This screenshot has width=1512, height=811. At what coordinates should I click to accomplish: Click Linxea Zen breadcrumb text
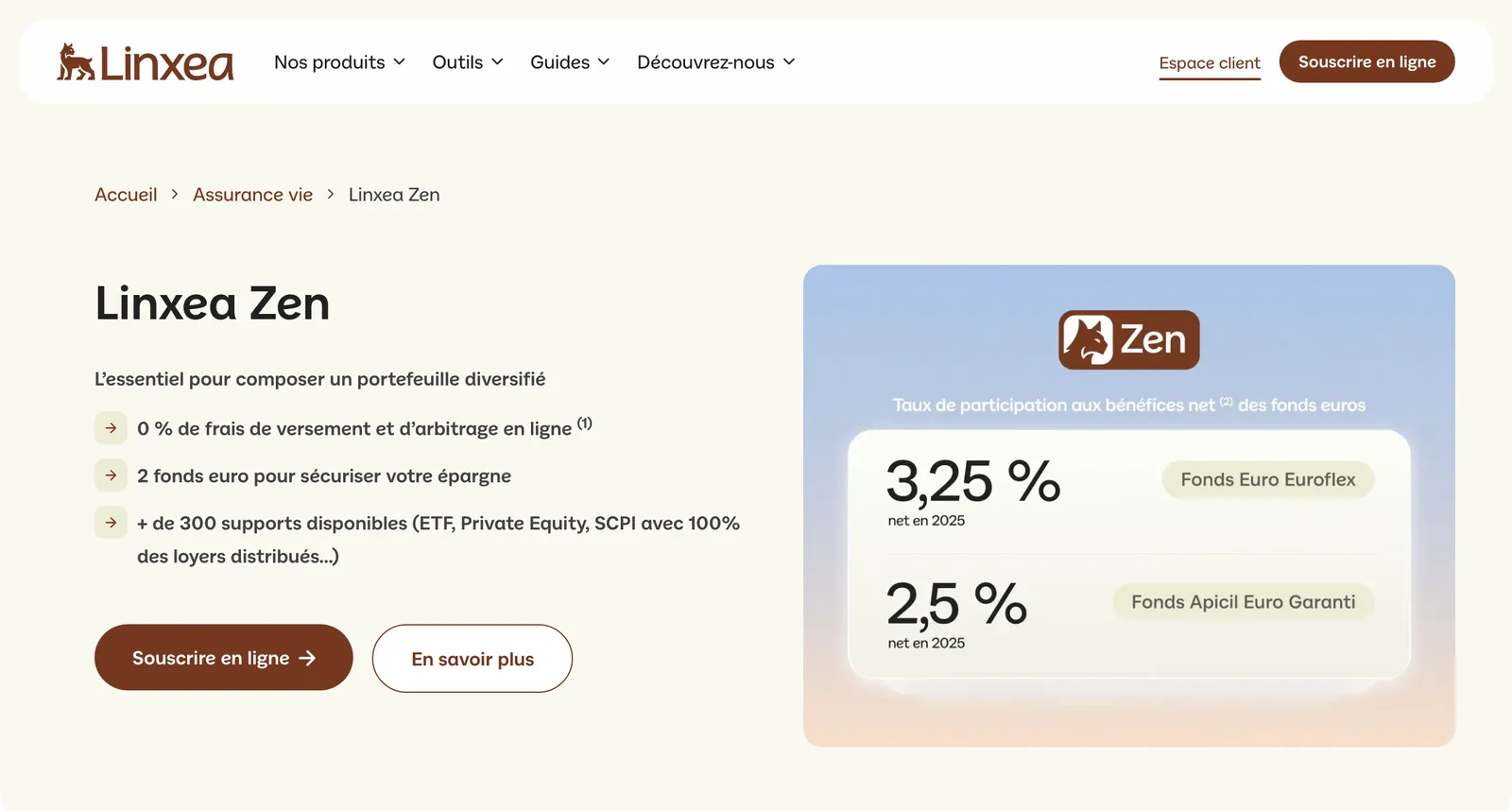point(394,195)
